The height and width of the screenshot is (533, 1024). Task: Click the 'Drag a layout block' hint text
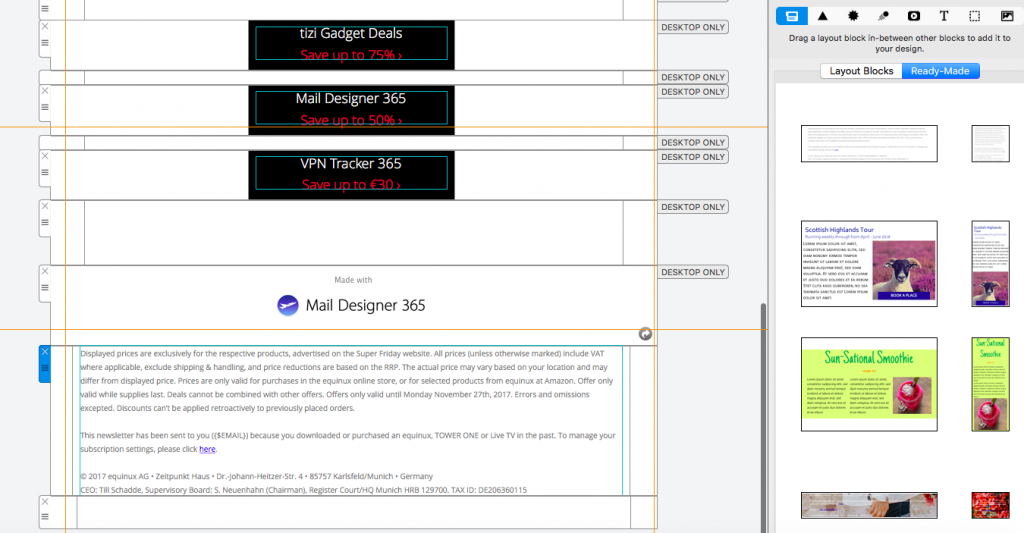tap(899, 43)
